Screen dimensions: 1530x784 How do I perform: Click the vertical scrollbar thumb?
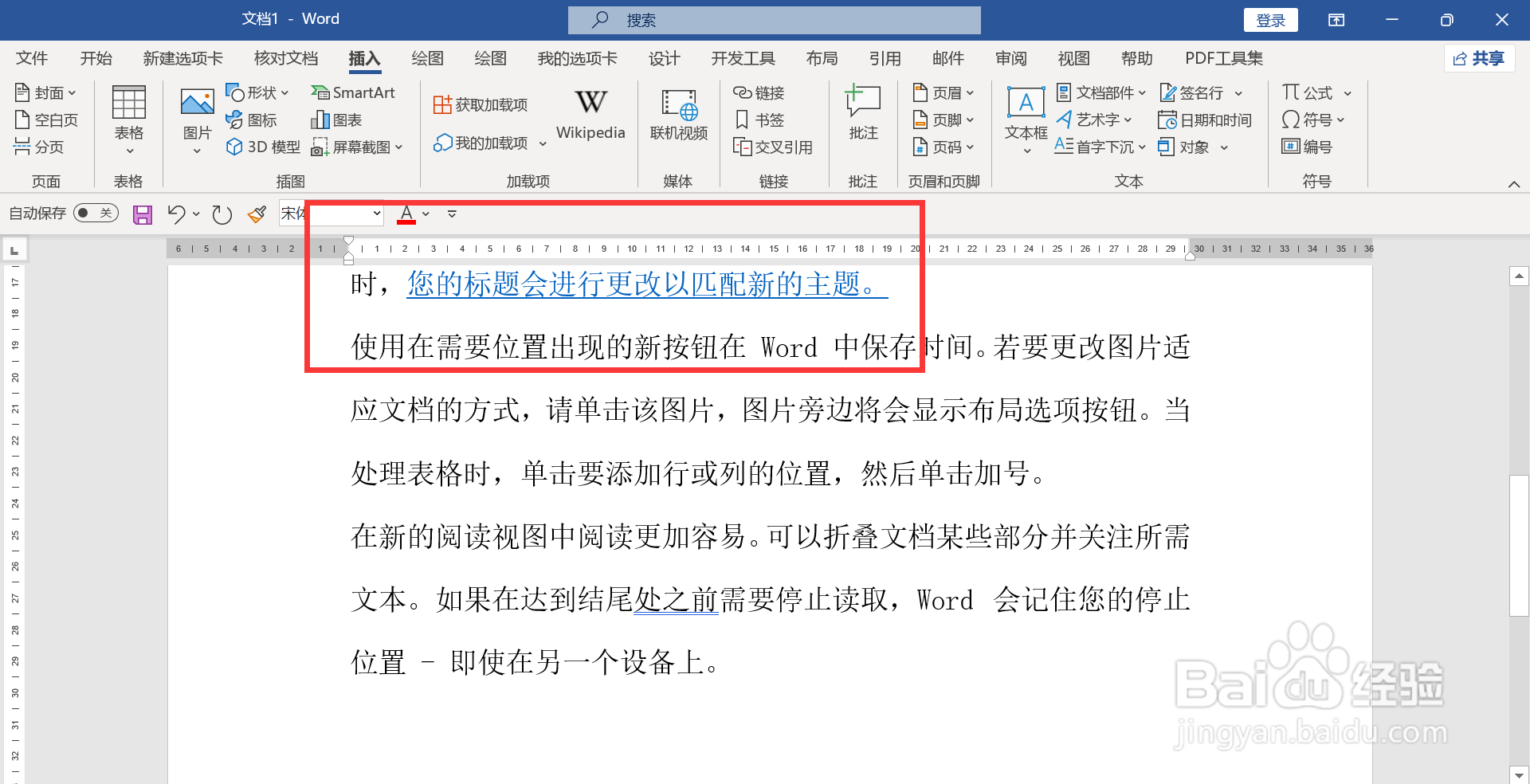[x=1519, y=546]
